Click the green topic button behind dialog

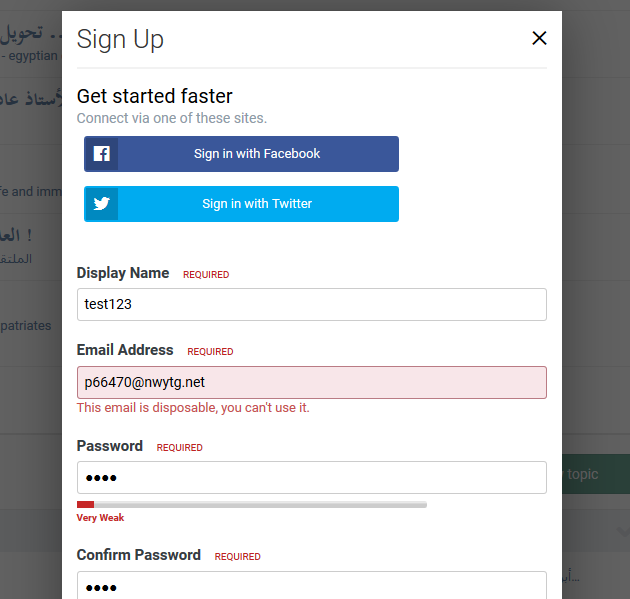tap(596, 474)
